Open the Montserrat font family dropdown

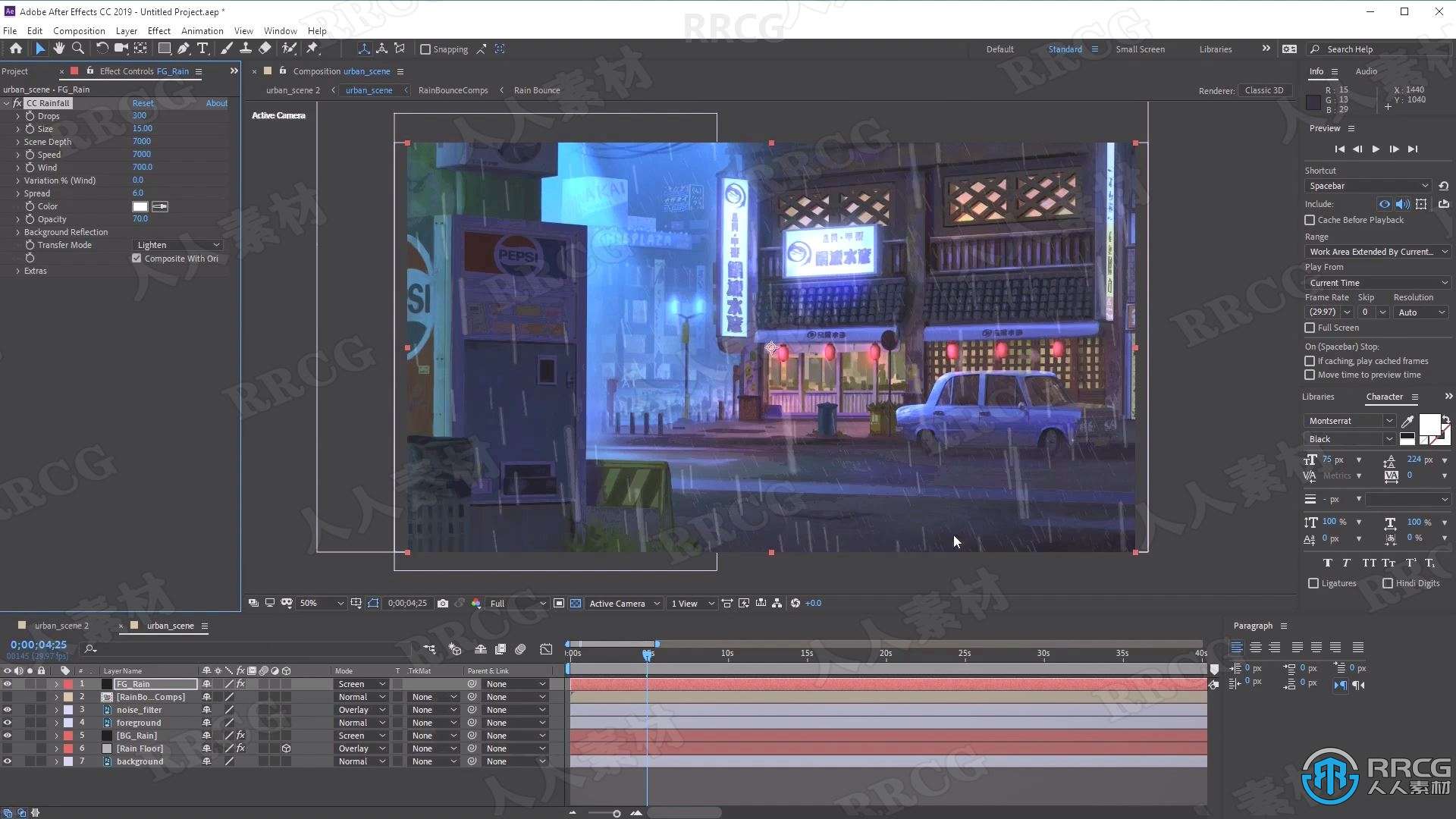pos(1351,421)
